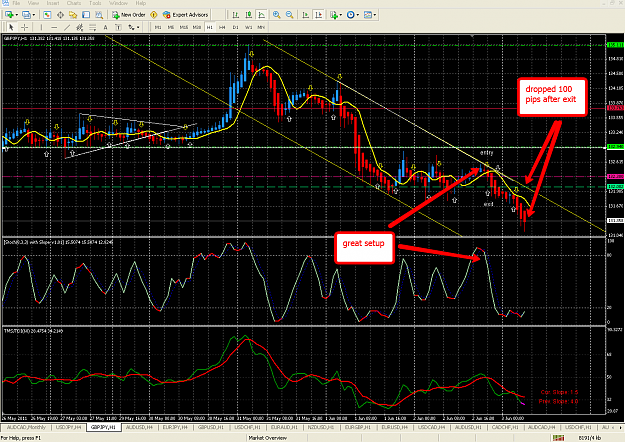Select the equidistant channel tool
The image size is (625, 442).
click(80, 27)
